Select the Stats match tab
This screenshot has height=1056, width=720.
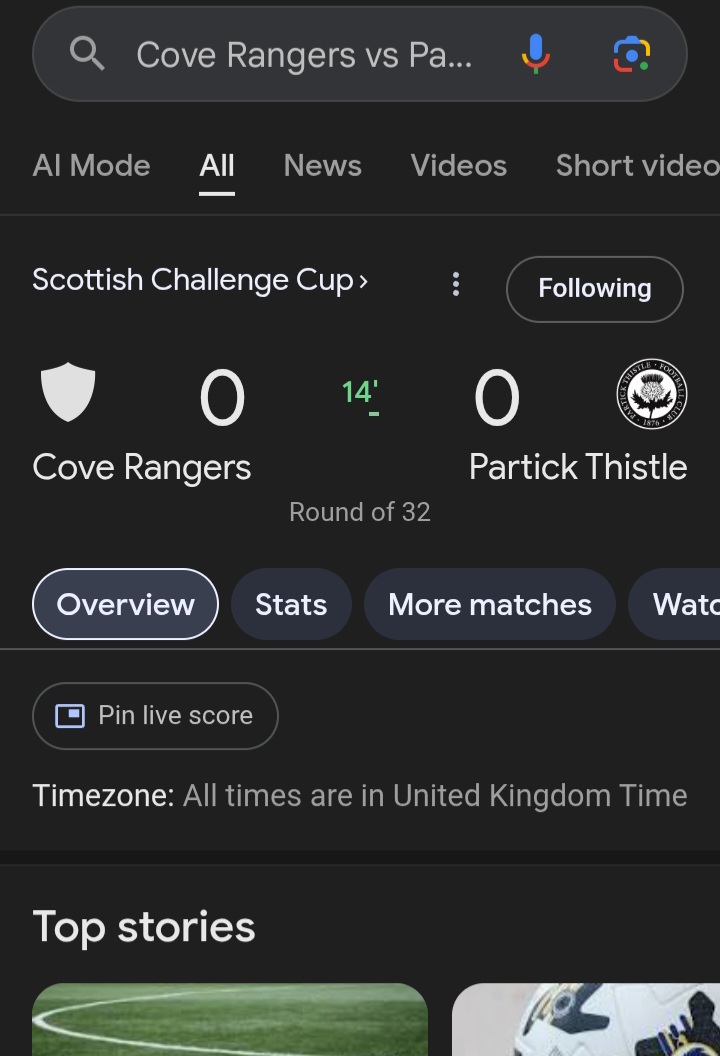[x=291, y=604]
